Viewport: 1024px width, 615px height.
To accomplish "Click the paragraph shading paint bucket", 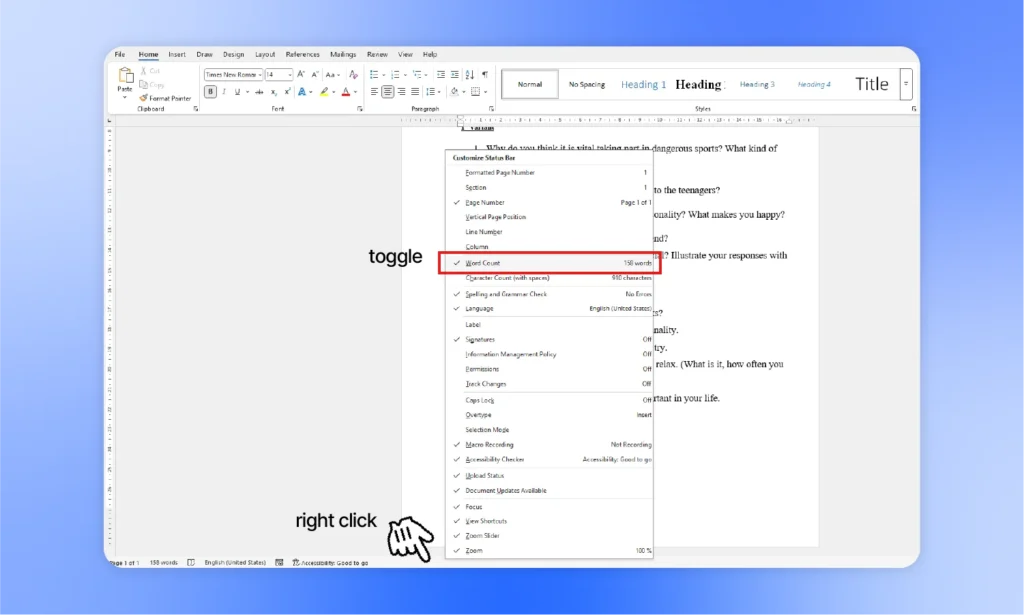I will (455, 92).
